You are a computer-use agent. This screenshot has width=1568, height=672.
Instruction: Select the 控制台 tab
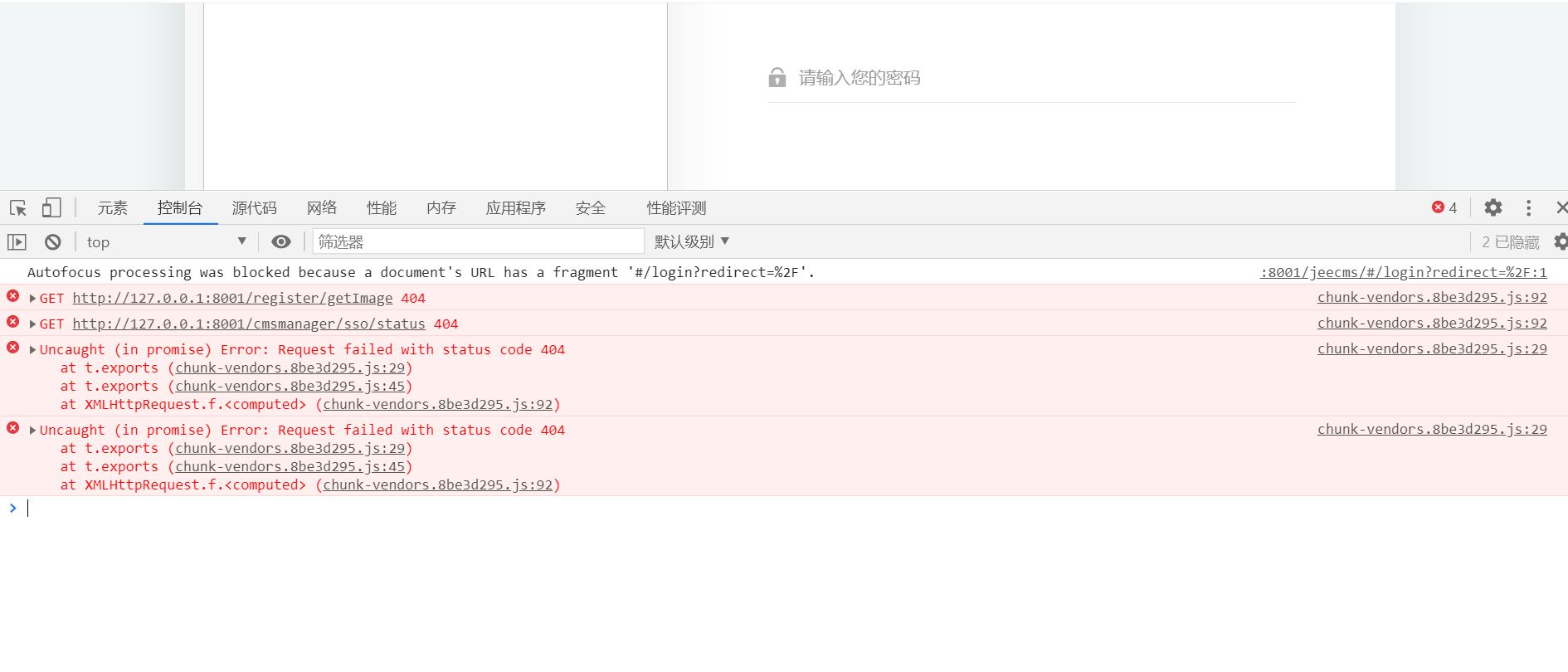point(180,208)
